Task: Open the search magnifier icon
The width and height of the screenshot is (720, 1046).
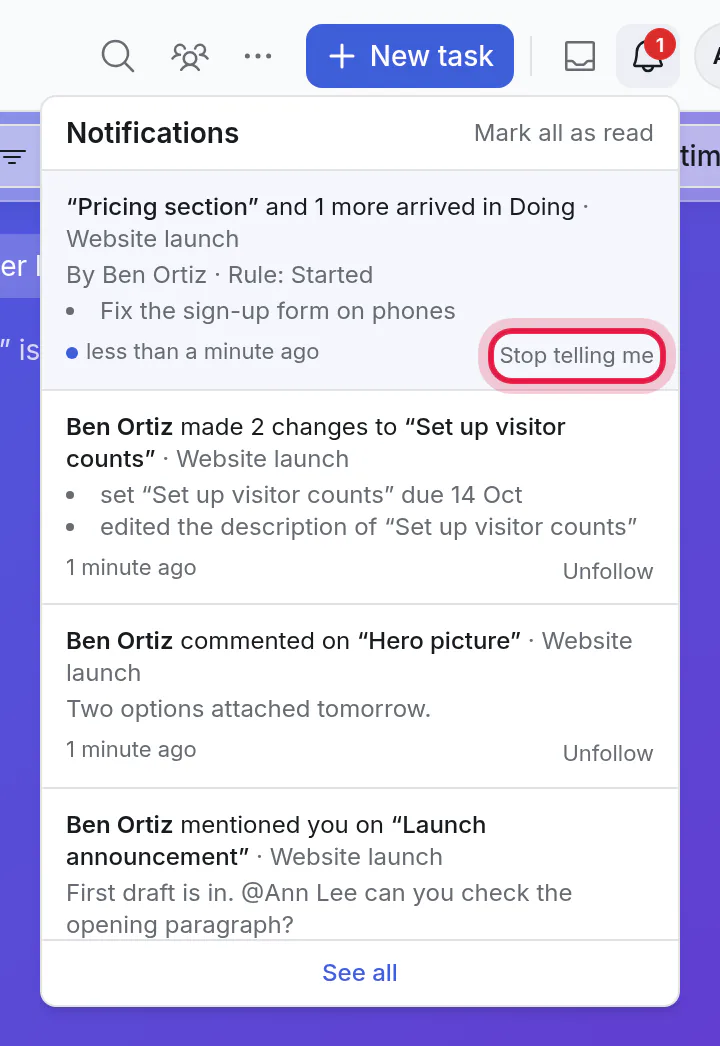Action: [x=118, y=56]
